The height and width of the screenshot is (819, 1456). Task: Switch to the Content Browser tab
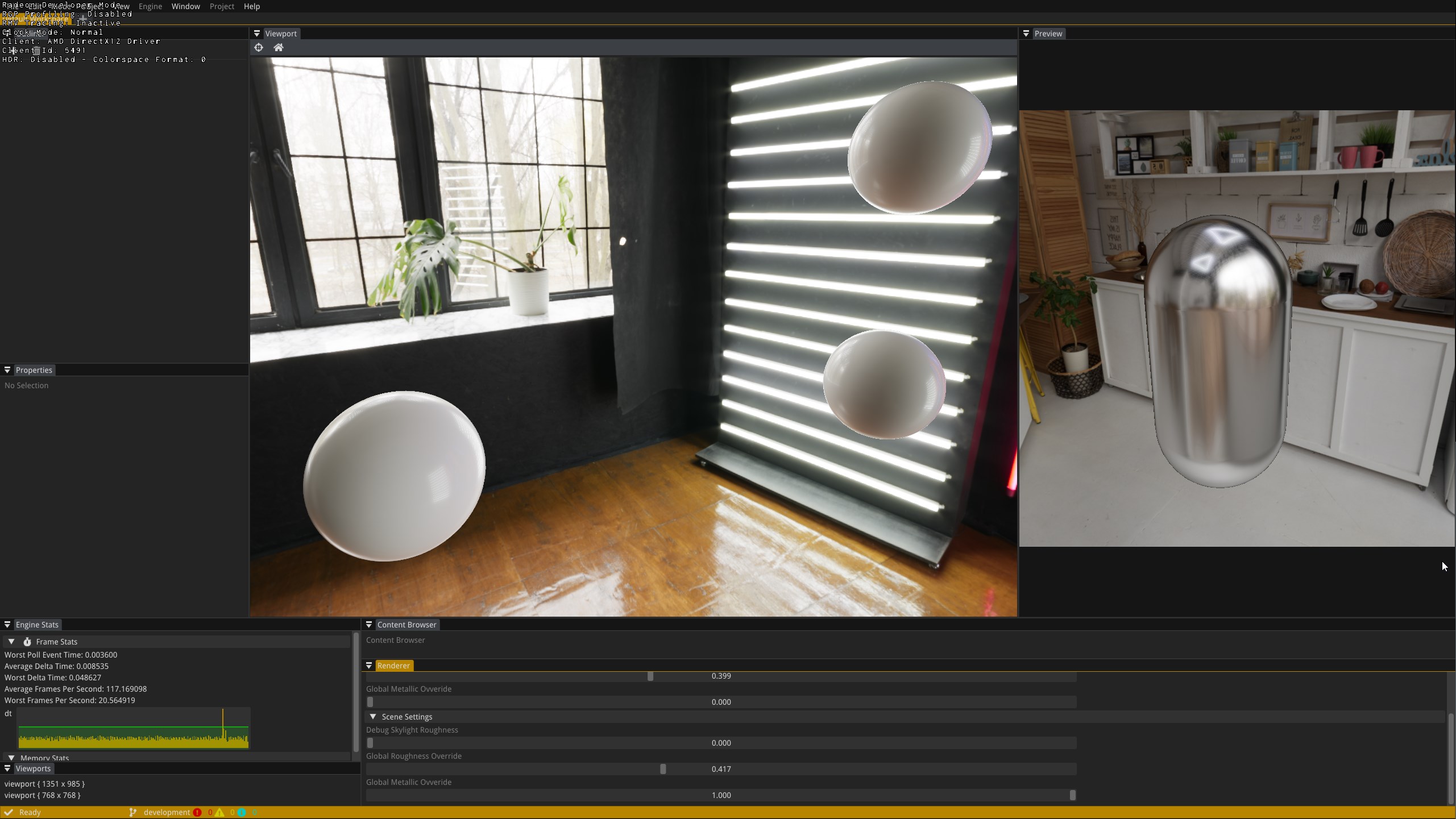pos(406,625)
